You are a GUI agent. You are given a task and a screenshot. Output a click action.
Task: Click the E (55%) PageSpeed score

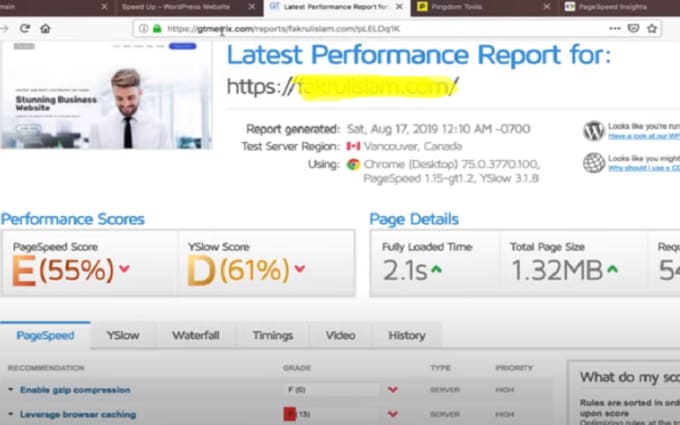63,270
